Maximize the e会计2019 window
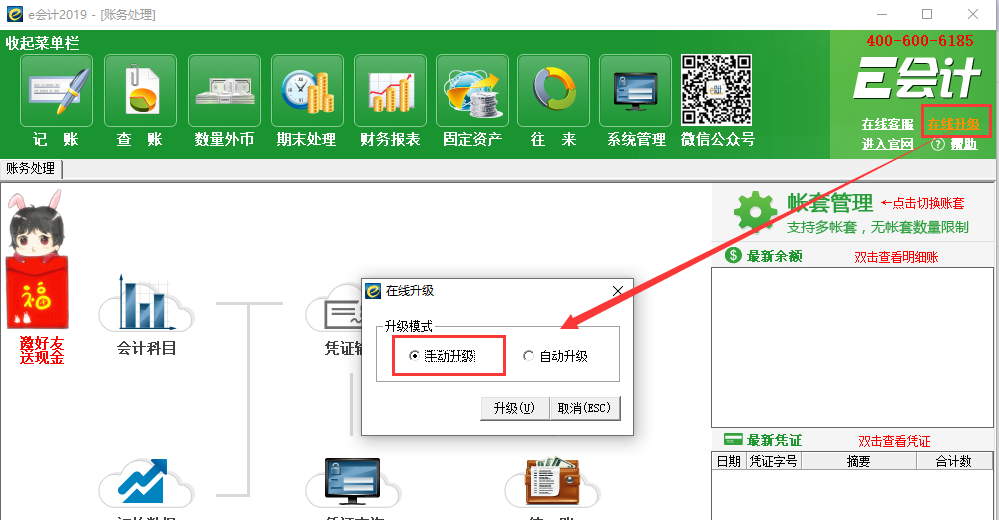 pyautogui.click(x=927, y=14)
